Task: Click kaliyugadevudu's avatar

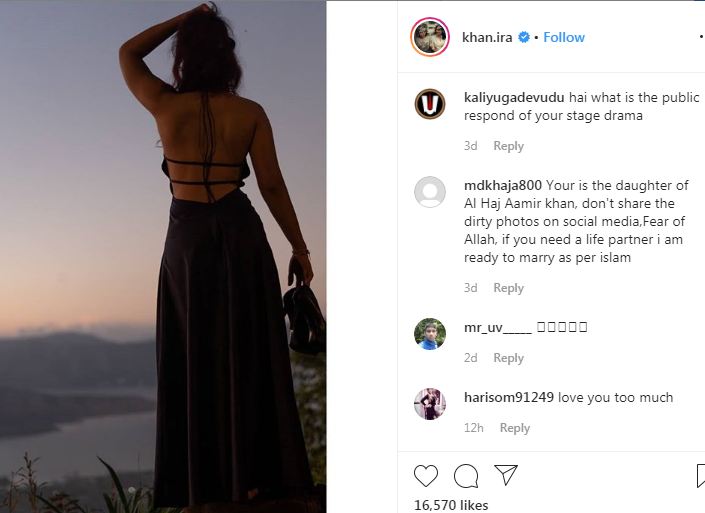Action: tap(430, 104)
